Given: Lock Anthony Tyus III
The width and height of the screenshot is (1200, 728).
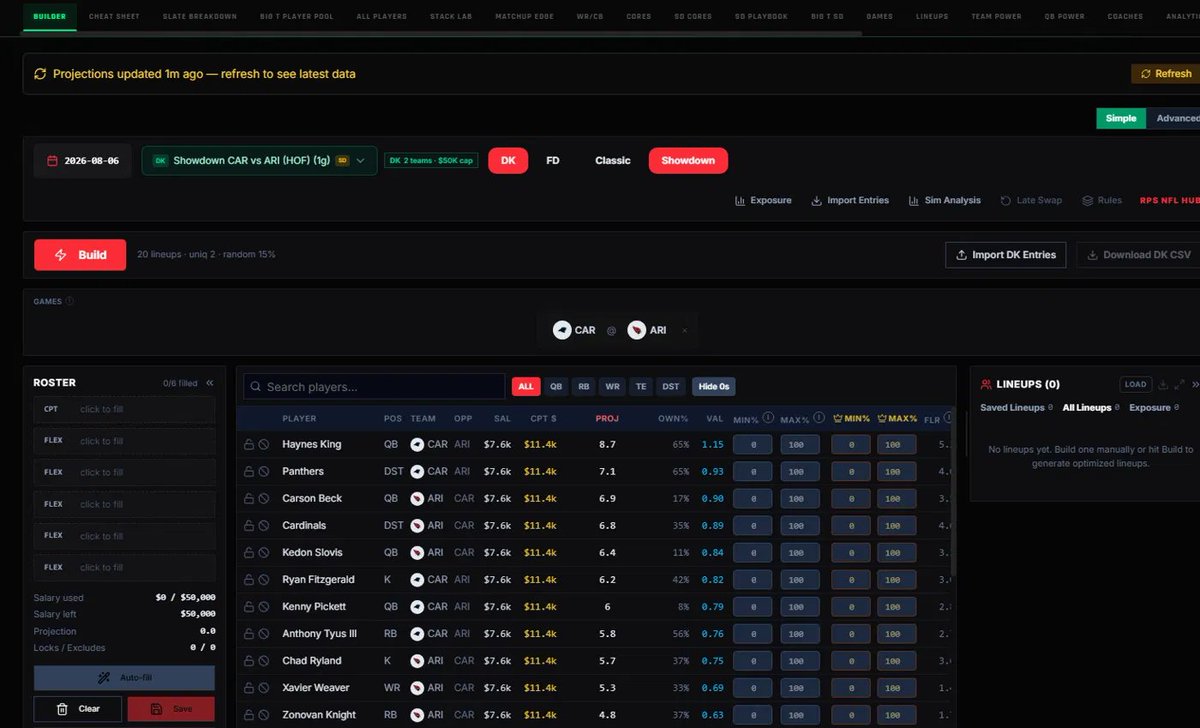Looking at the screenshot, I should (249, 633).
